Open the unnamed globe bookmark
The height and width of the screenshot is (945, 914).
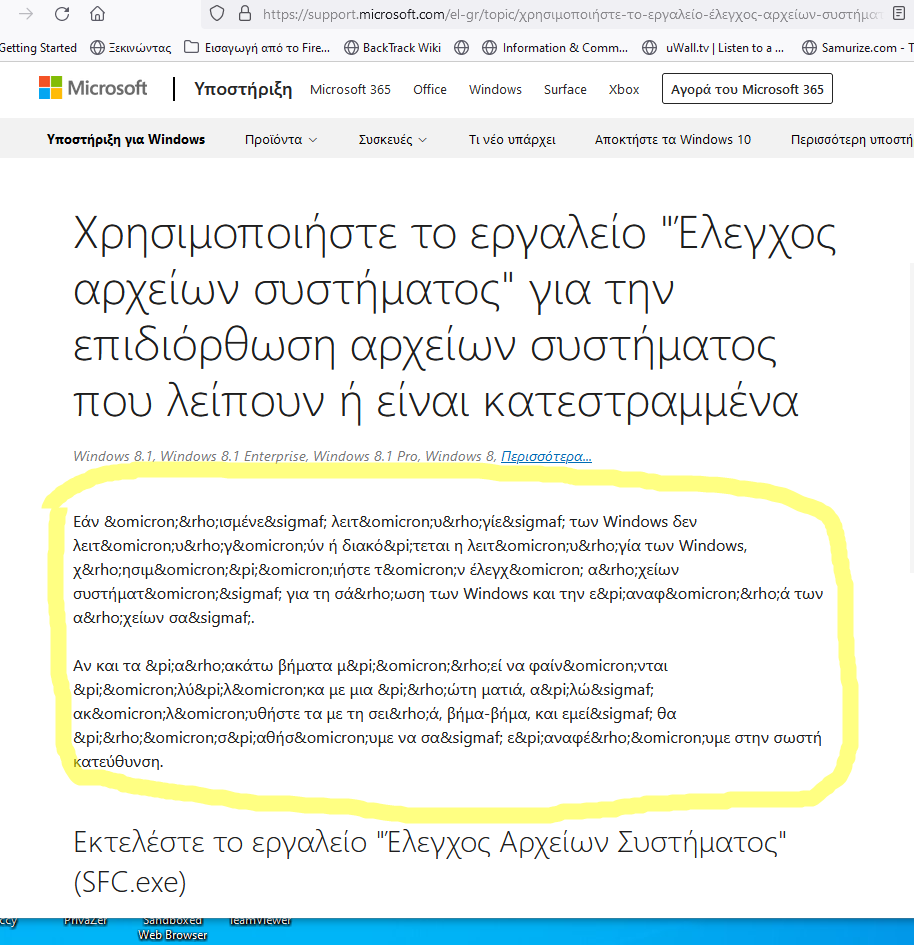[462, 48]
